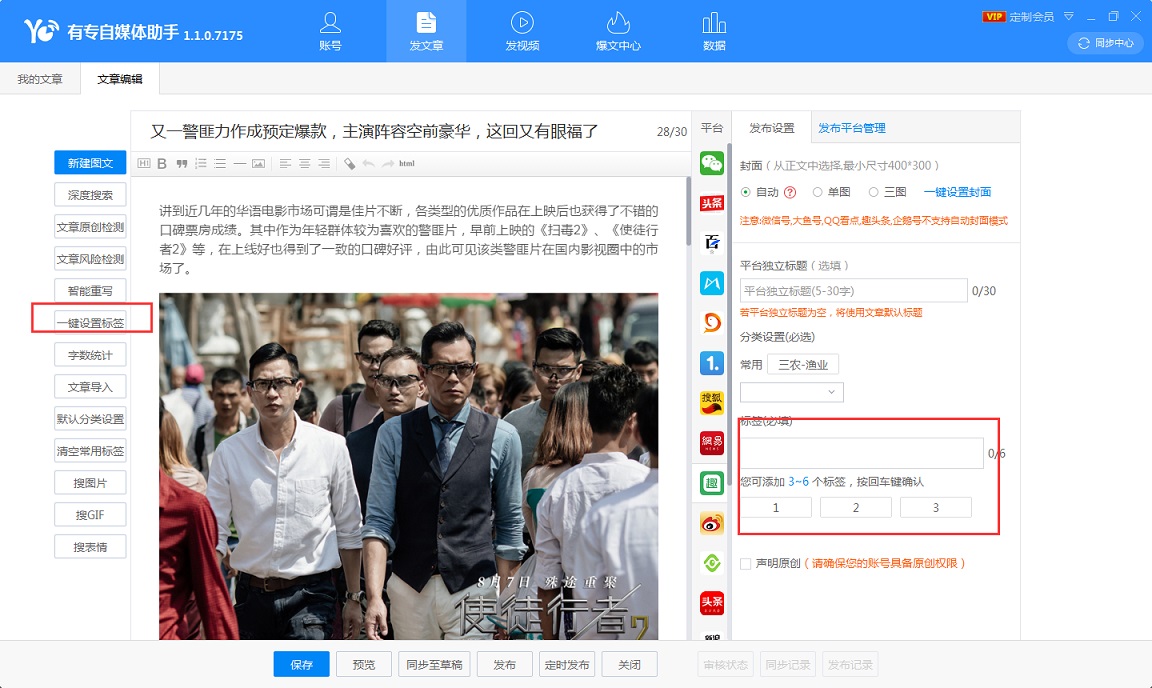
Task: Click into the 标签 tag input box
Action: 862,453
